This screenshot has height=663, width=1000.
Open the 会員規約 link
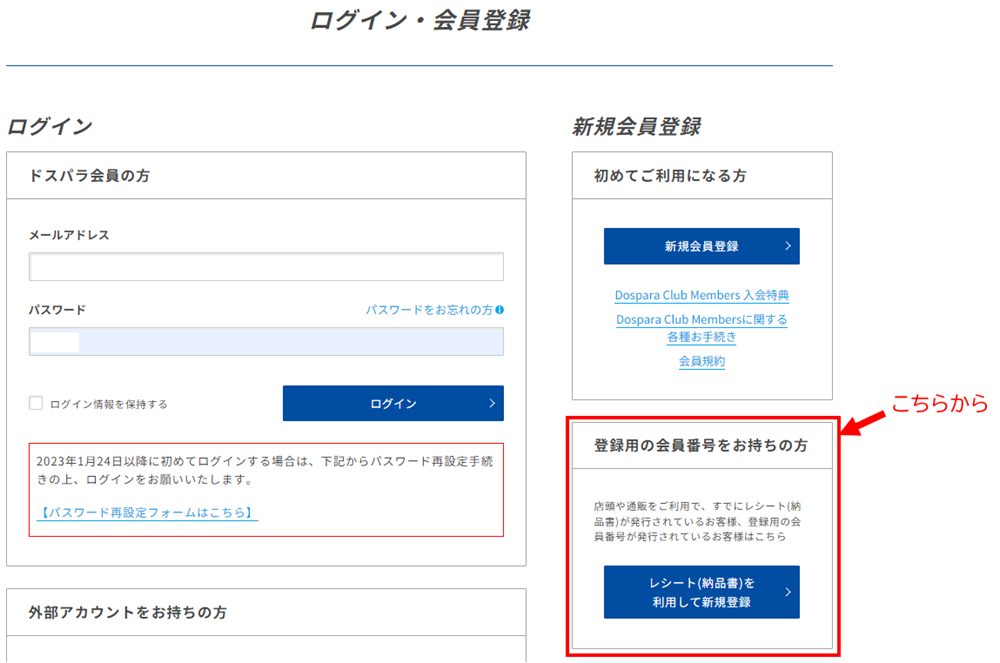click(702, 361)
